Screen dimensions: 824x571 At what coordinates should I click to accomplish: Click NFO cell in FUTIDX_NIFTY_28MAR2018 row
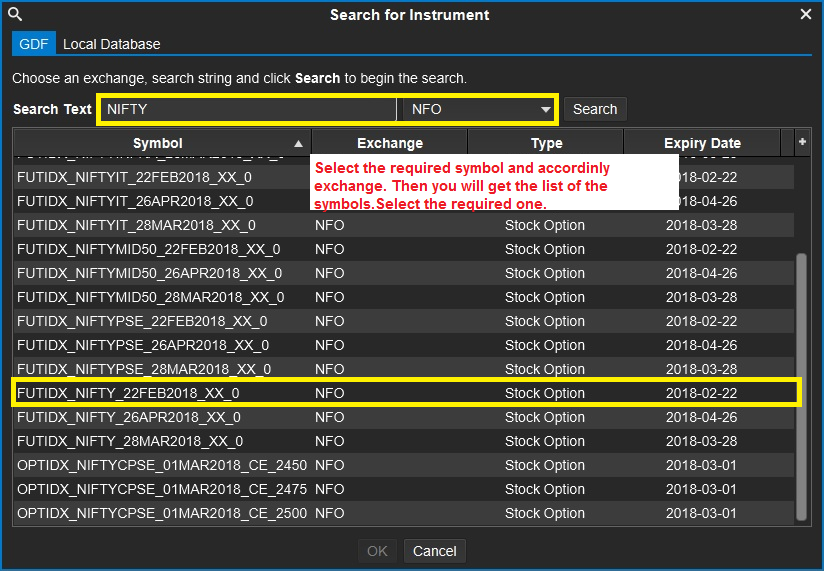tap(329, 441)
